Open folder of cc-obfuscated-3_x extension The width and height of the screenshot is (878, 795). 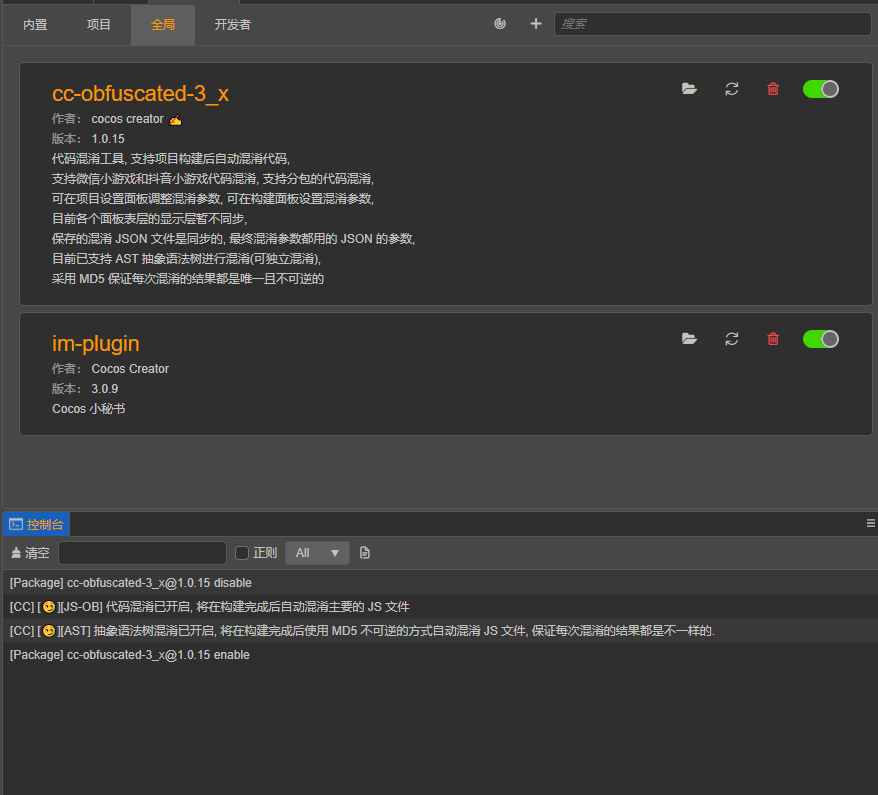(x=689, y=89)
